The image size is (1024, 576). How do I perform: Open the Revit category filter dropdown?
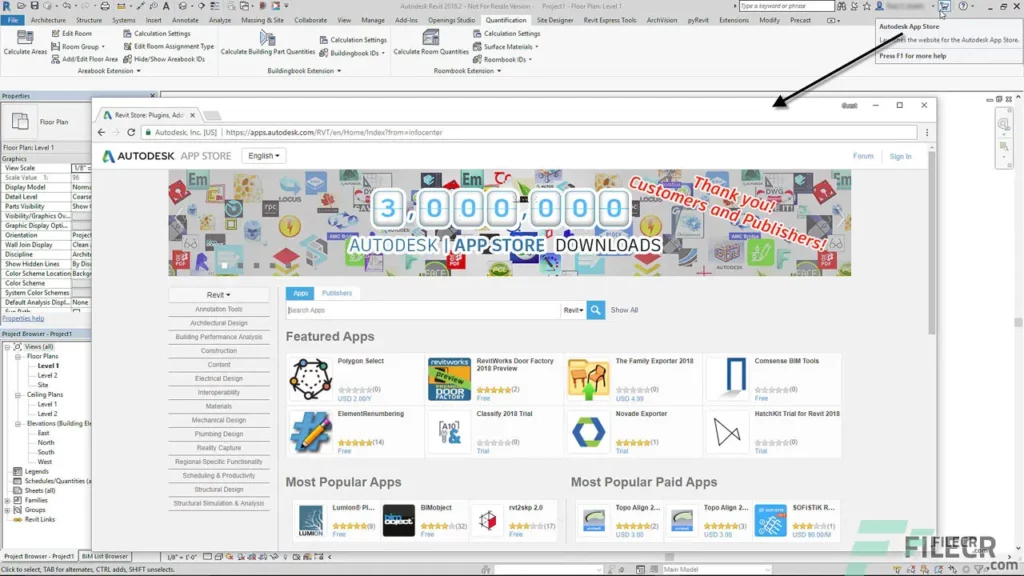click(x=574, y=310)
